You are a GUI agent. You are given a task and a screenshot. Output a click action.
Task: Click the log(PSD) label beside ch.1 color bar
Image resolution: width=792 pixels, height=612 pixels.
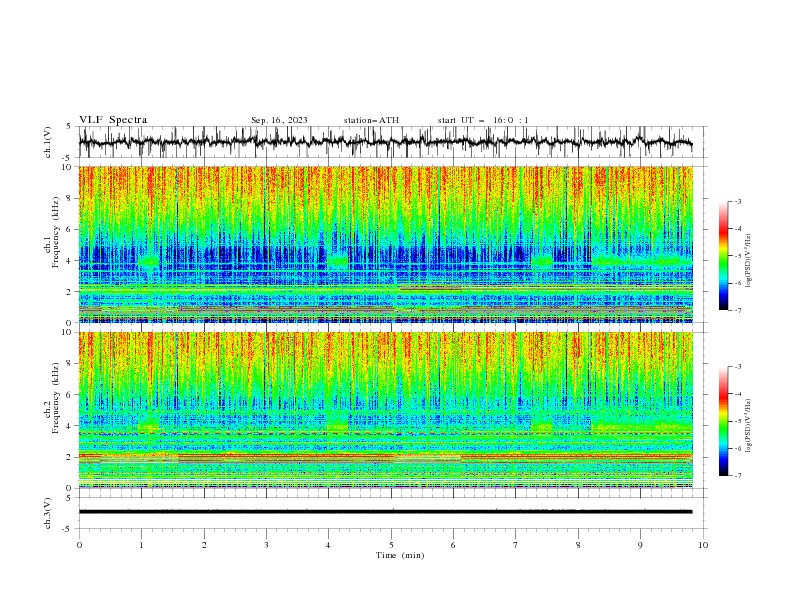(x=748, y=261)
